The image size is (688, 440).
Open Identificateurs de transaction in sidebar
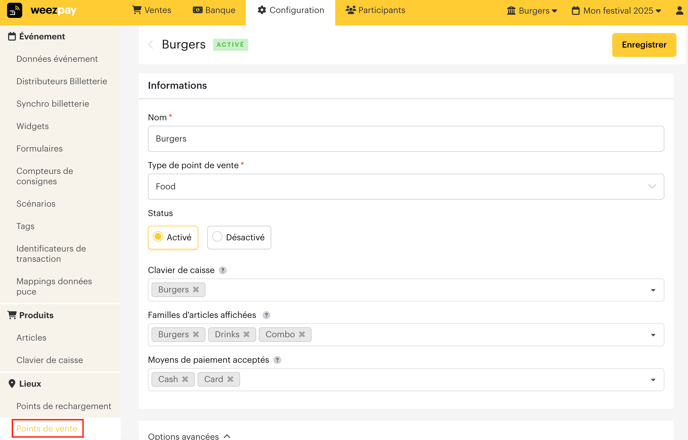(x=51, y=254)
